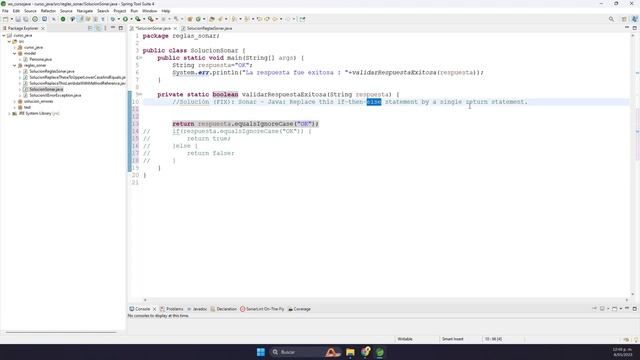The image size is (640, 360).
Task: Select Persona.java in Package Explorer
Action: (40, 60)
